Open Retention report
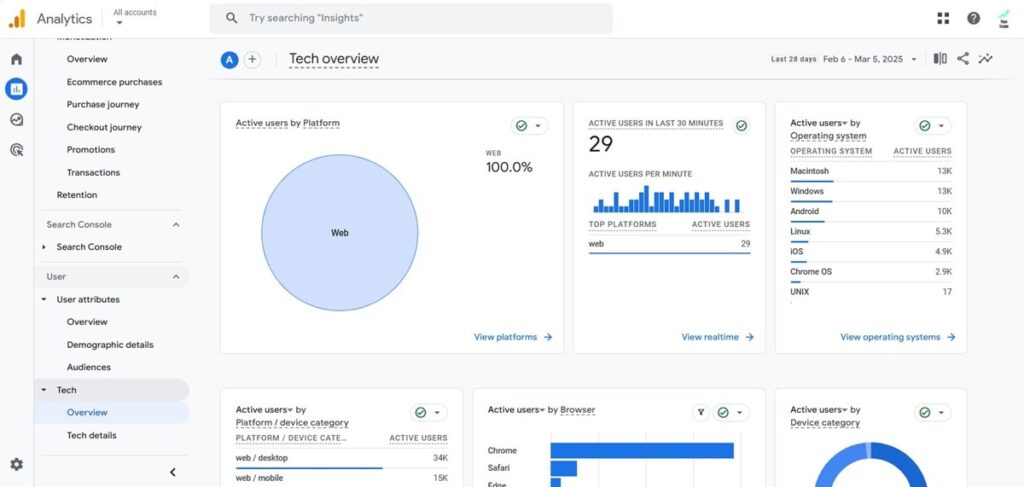 (77, 195)
